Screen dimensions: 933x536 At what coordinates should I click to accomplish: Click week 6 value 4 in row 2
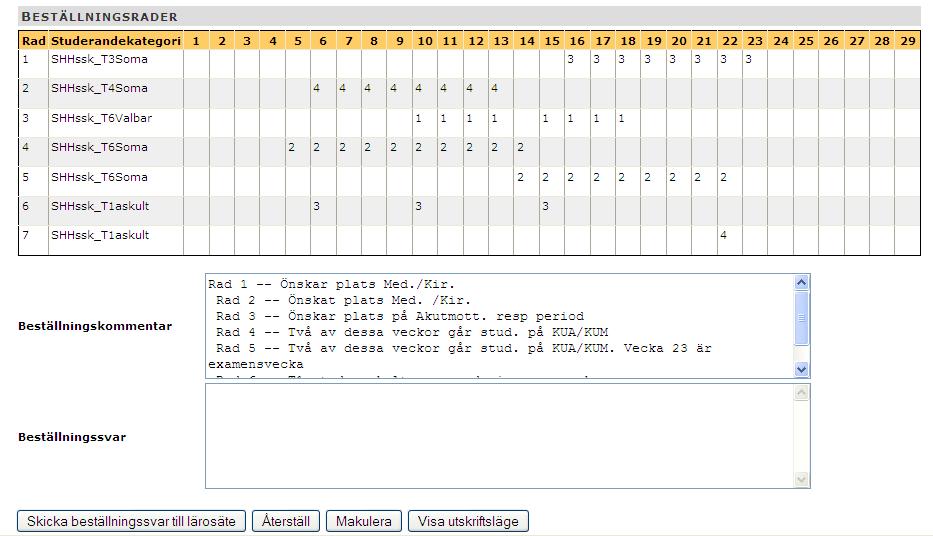[x=317, y=88]
